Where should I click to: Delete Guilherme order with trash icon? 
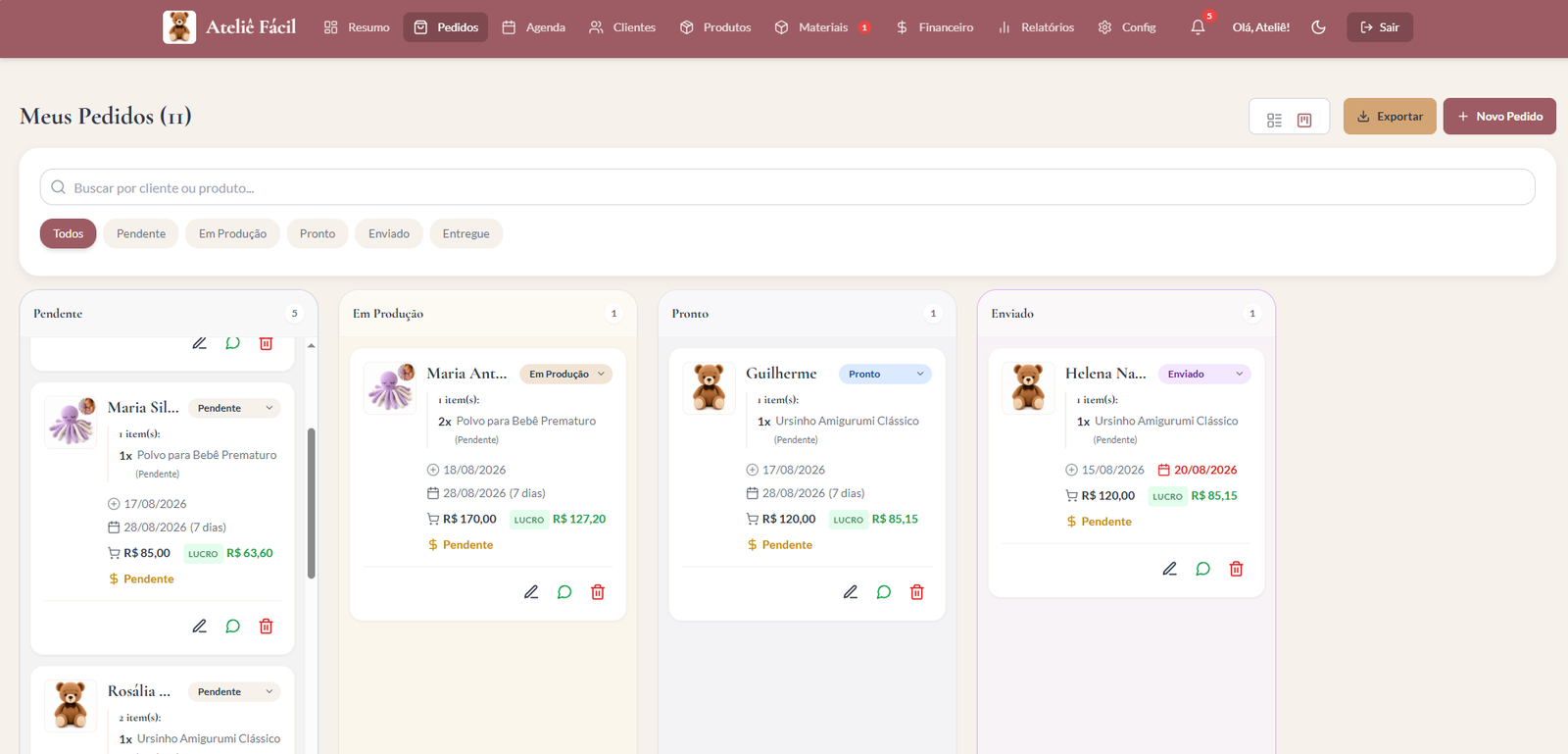click(x=917, y=592)
